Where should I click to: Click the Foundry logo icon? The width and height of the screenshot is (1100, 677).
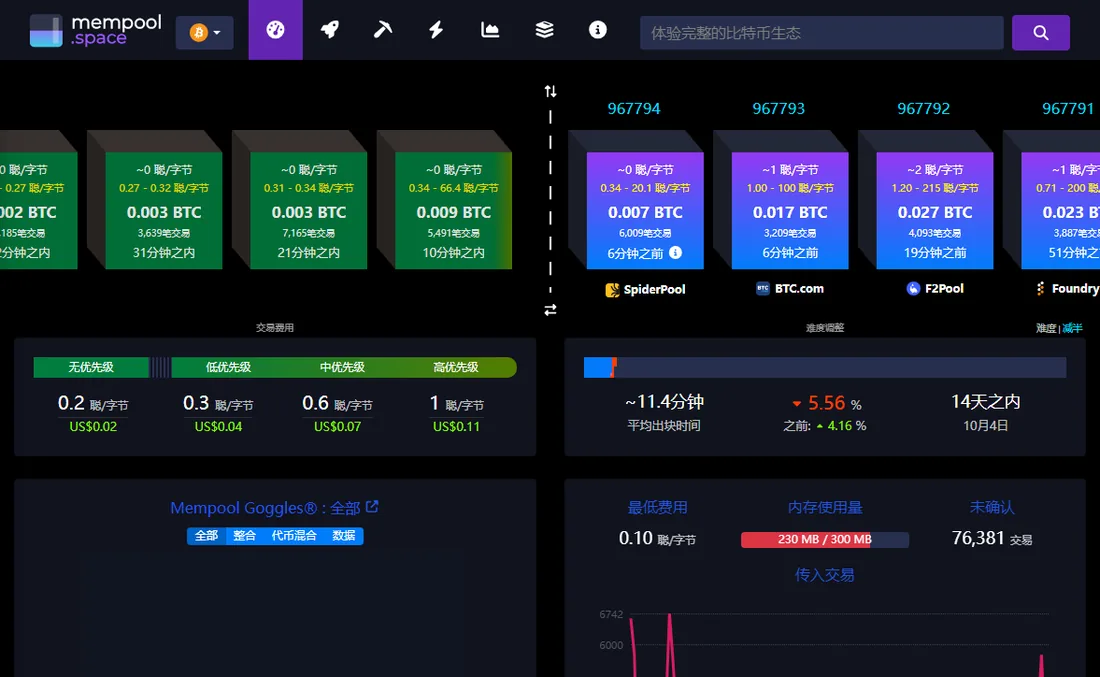(x=1040, y=288)
